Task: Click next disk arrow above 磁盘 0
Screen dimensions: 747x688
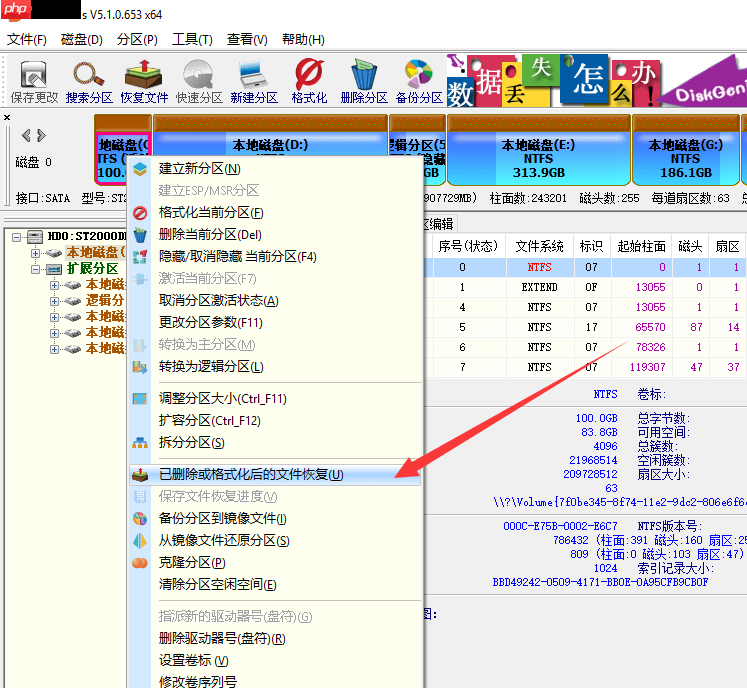Action: point(41,135)
